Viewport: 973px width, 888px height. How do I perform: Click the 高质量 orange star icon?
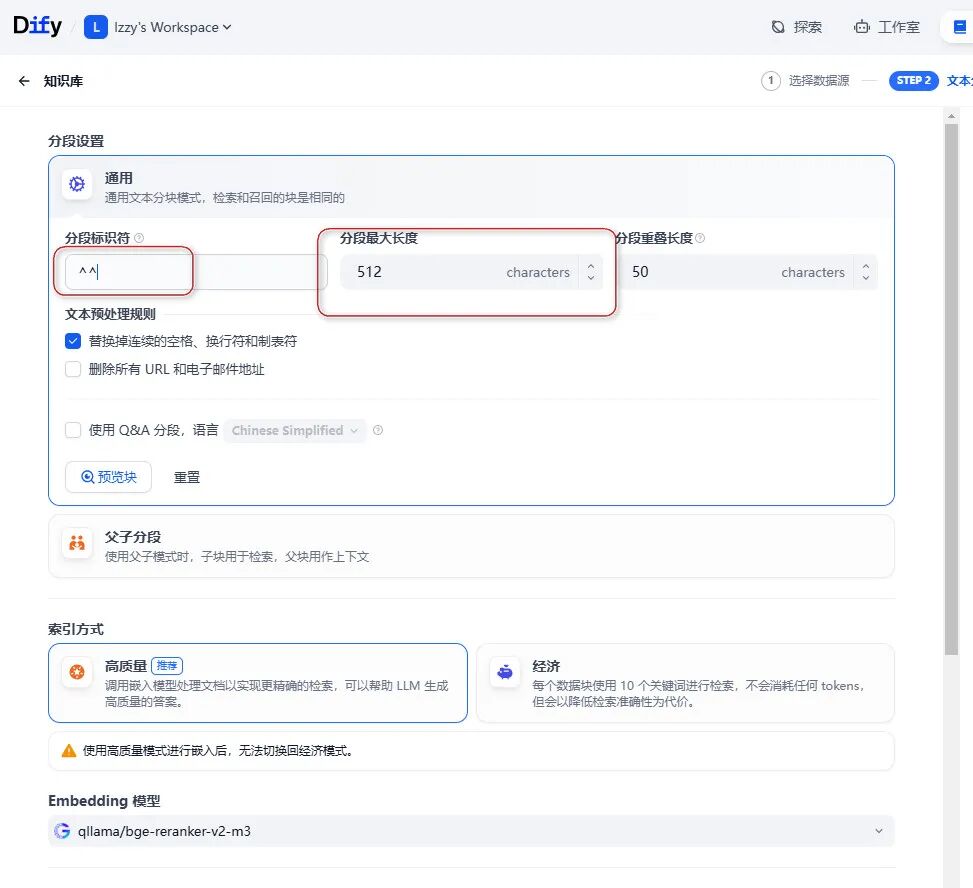[x=77, y=672]
